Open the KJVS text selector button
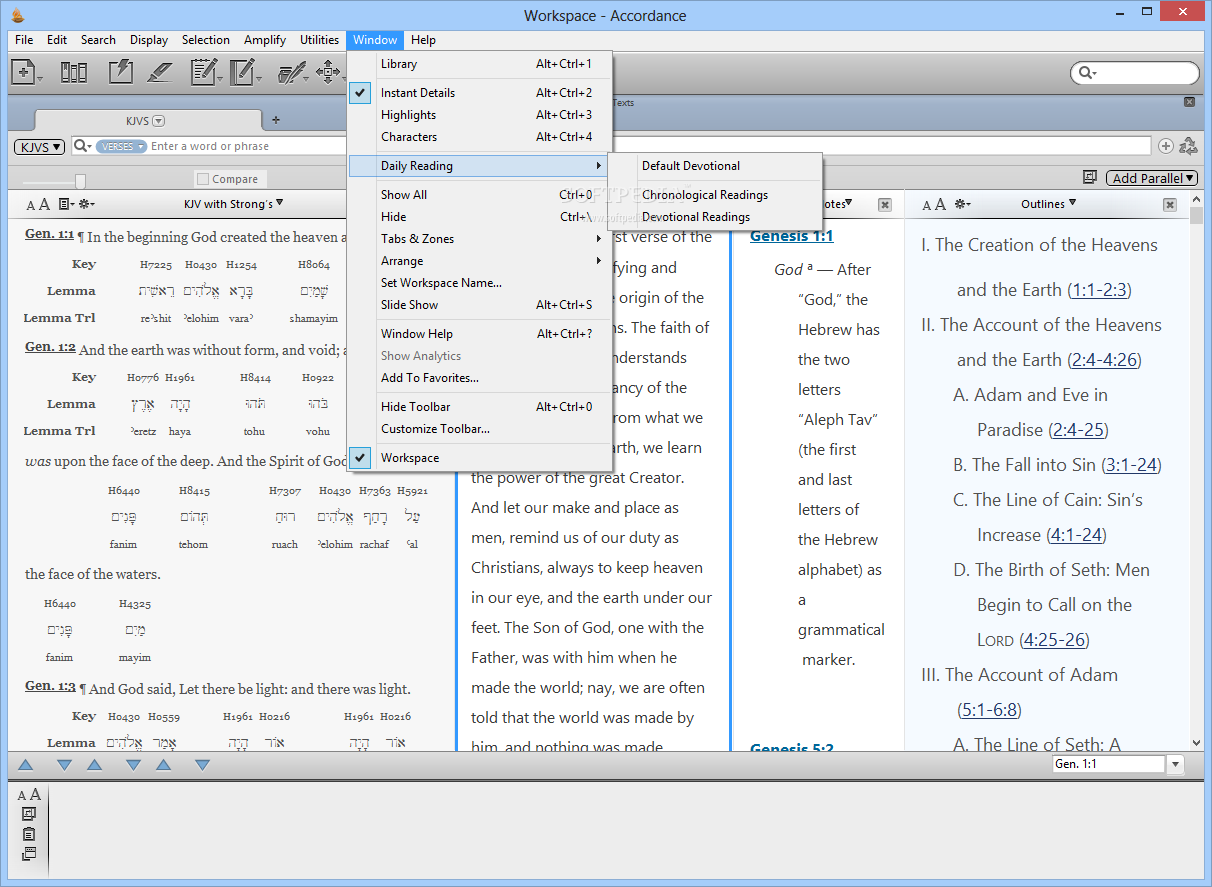This screenshot has width=1212, height=887. [39, 146]
